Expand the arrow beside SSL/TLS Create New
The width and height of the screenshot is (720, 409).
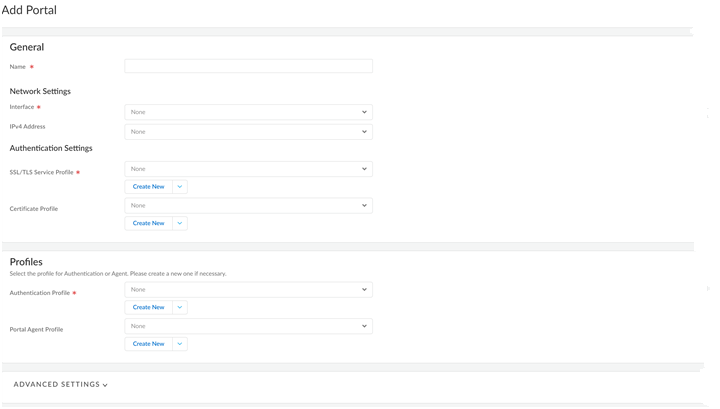[x=180, y=186]
